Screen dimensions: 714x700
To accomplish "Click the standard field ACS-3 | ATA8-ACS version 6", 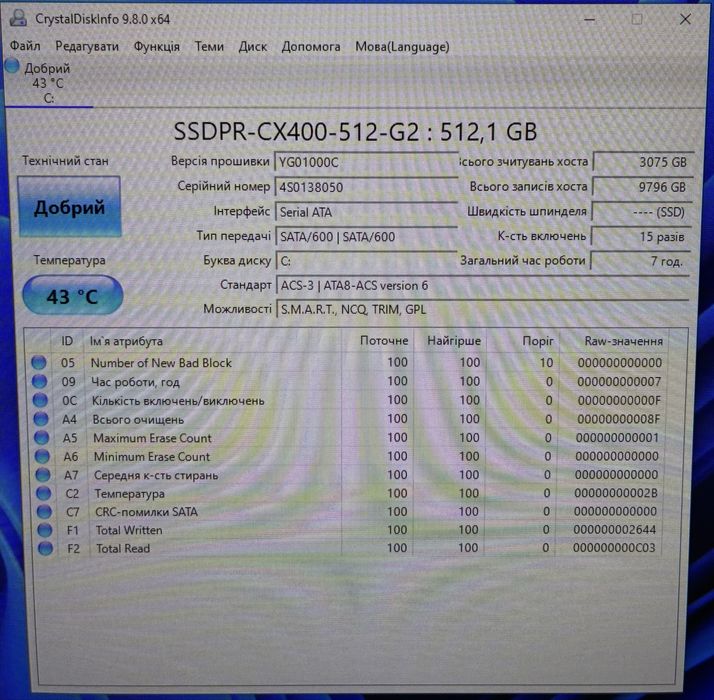I will tap(482, 286).
